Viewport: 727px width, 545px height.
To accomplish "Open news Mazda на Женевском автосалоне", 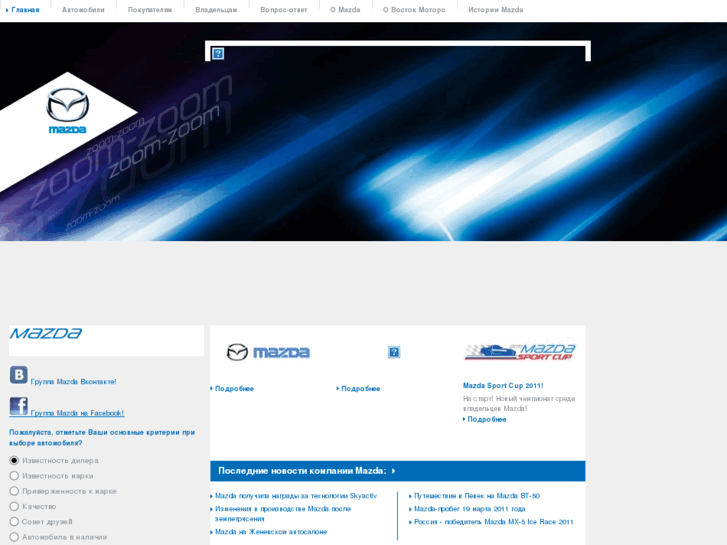I will point(271,532).
